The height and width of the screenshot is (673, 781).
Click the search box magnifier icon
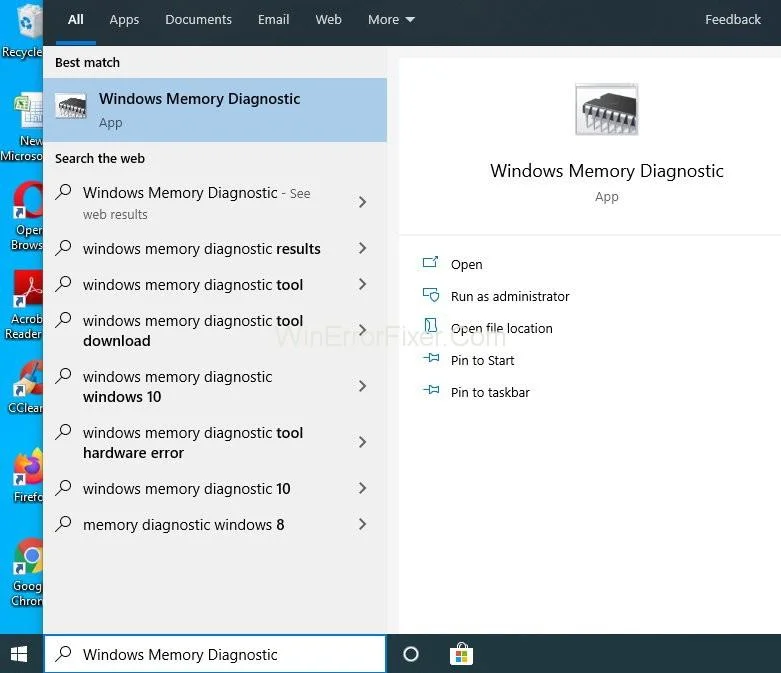63,653
